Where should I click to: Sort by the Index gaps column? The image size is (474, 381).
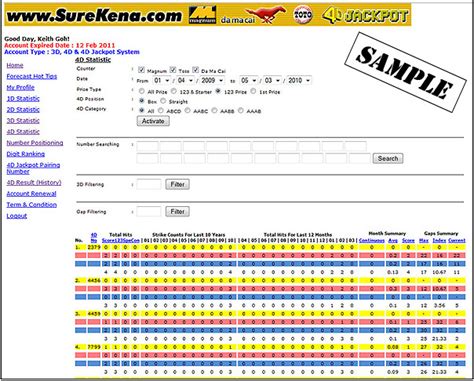coord(439,240)
